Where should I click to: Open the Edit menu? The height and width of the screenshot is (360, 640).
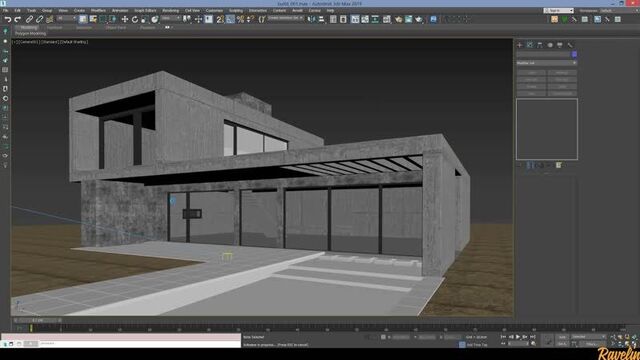click(x=18, y=11)
